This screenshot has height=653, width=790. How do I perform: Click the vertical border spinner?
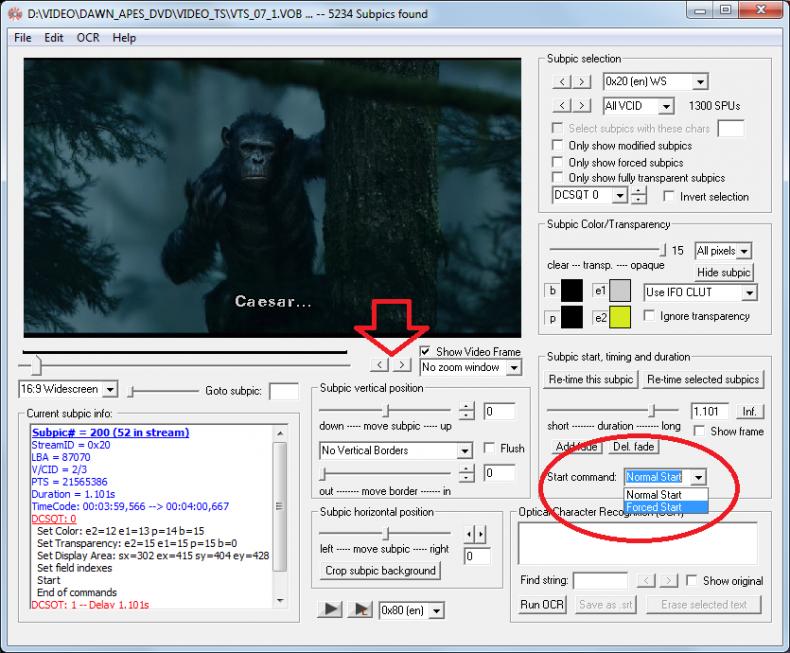pyautogui.click(x=467, y=473)
